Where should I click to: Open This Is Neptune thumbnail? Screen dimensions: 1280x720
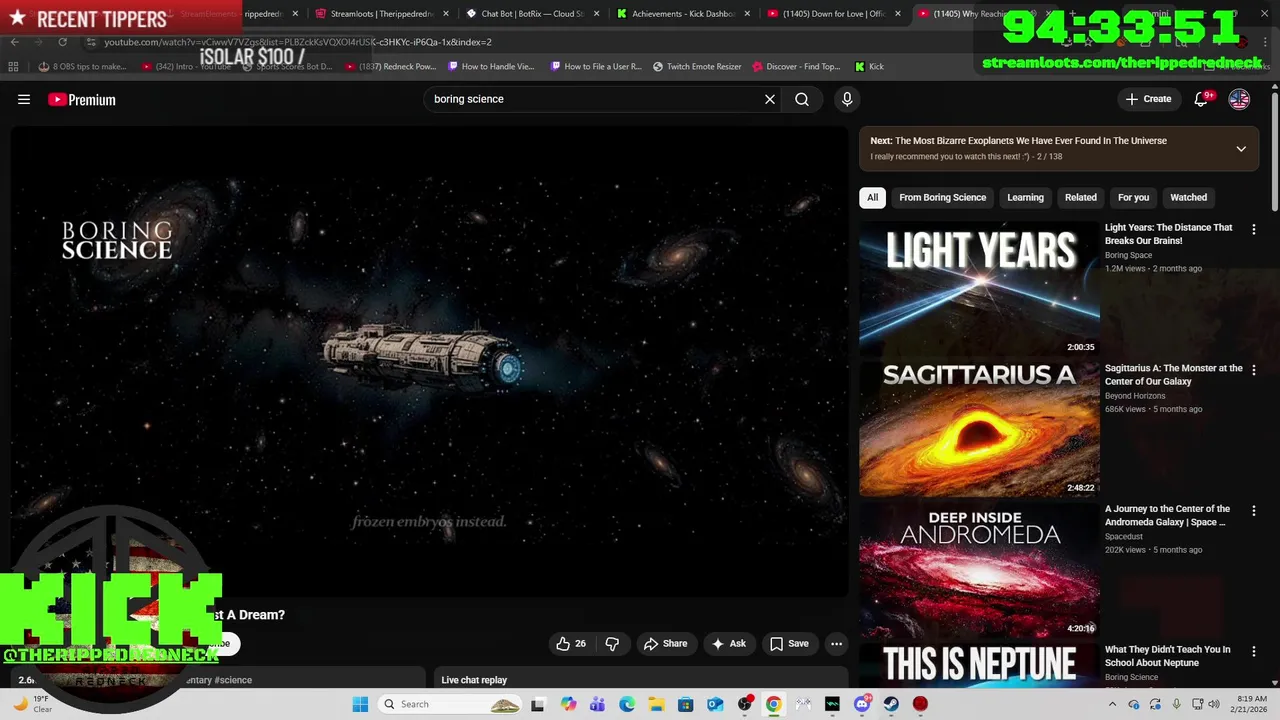979,665
